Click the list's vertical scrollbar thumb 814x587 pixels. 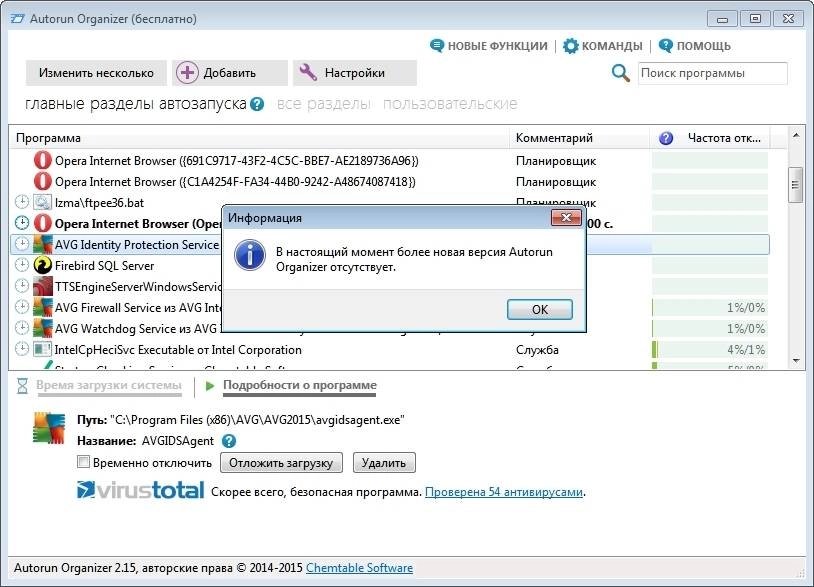(x=795, y=185)
